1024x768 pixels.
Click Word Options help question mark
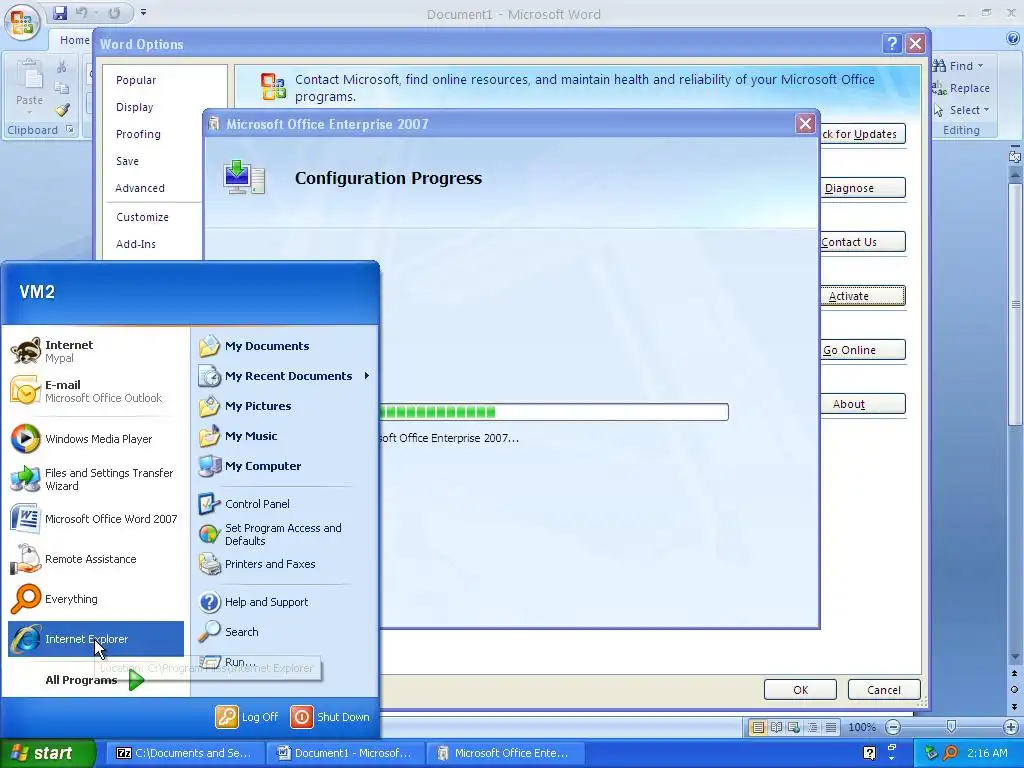(892, 44)
